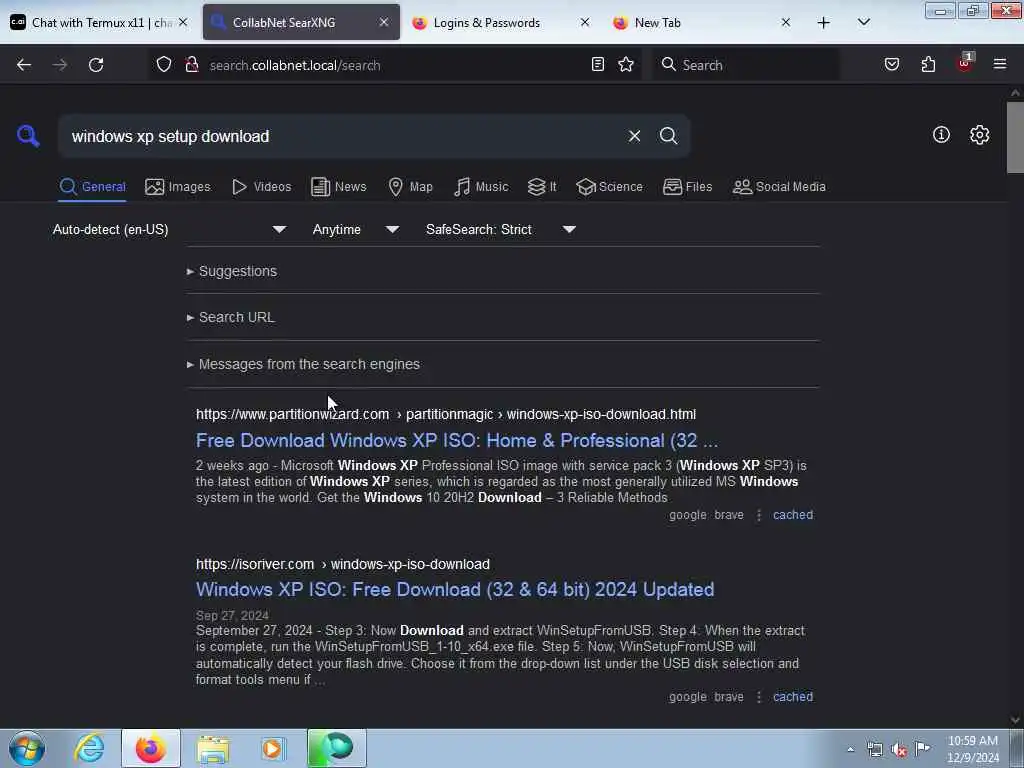The image size is (1024, 768).
Task: Open SearXNG preferences gear
Action: [x=979, y=135]
